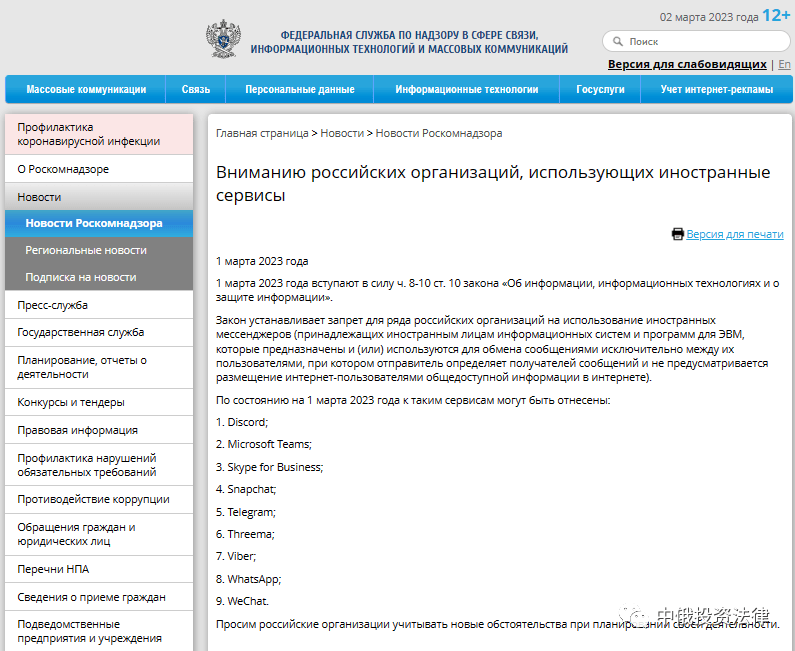
Task: Click the printer icon beside Версия для печати
Action: (x=677, y=234)
